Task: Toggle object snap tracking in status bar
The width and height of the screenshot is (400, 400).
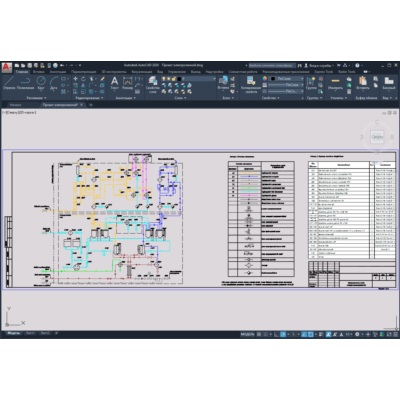Action: pos(304,334)
